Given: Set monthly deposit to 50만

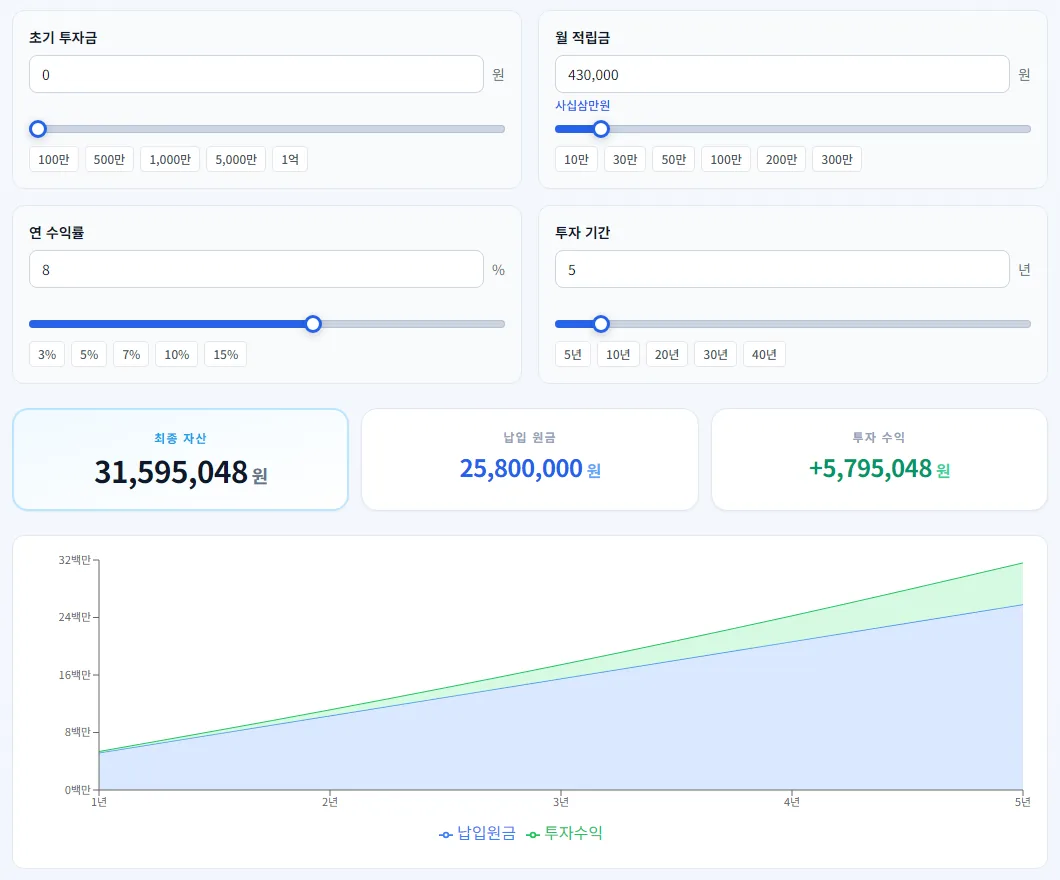Looking at the screenshot, I should coord(673,160).
